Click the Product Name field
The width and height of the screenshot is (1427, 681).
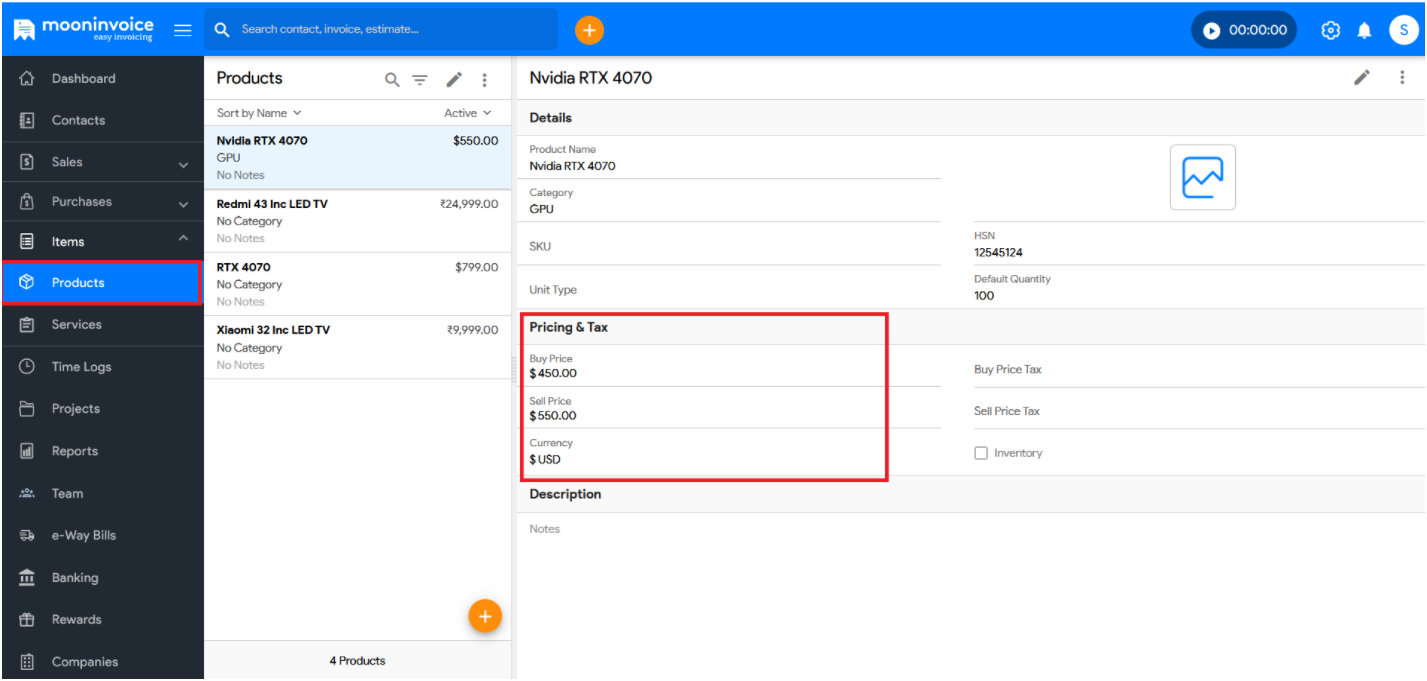point(735,158)
